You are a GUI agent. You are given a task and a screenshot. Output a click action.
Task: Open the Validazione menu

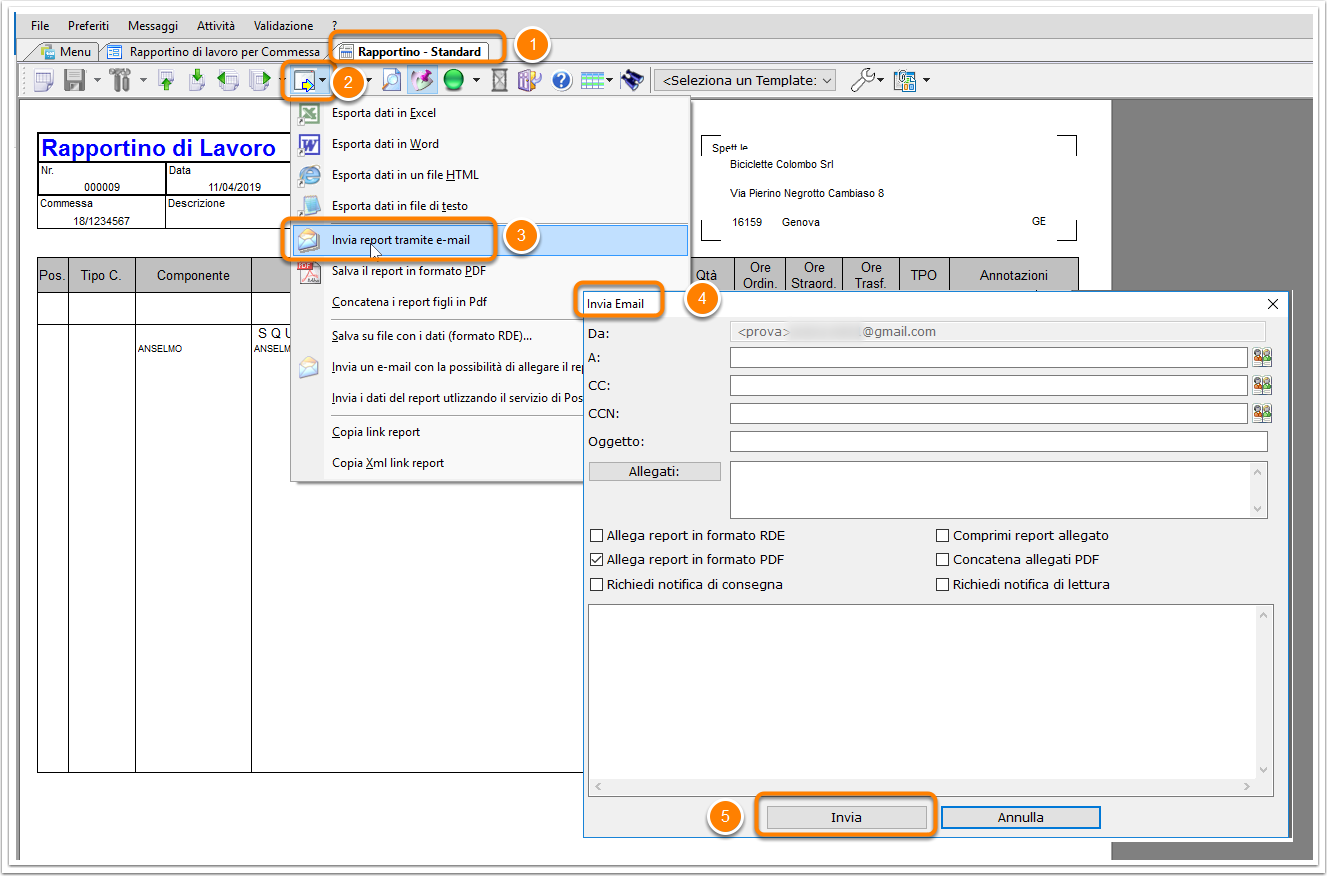[284, 26]
